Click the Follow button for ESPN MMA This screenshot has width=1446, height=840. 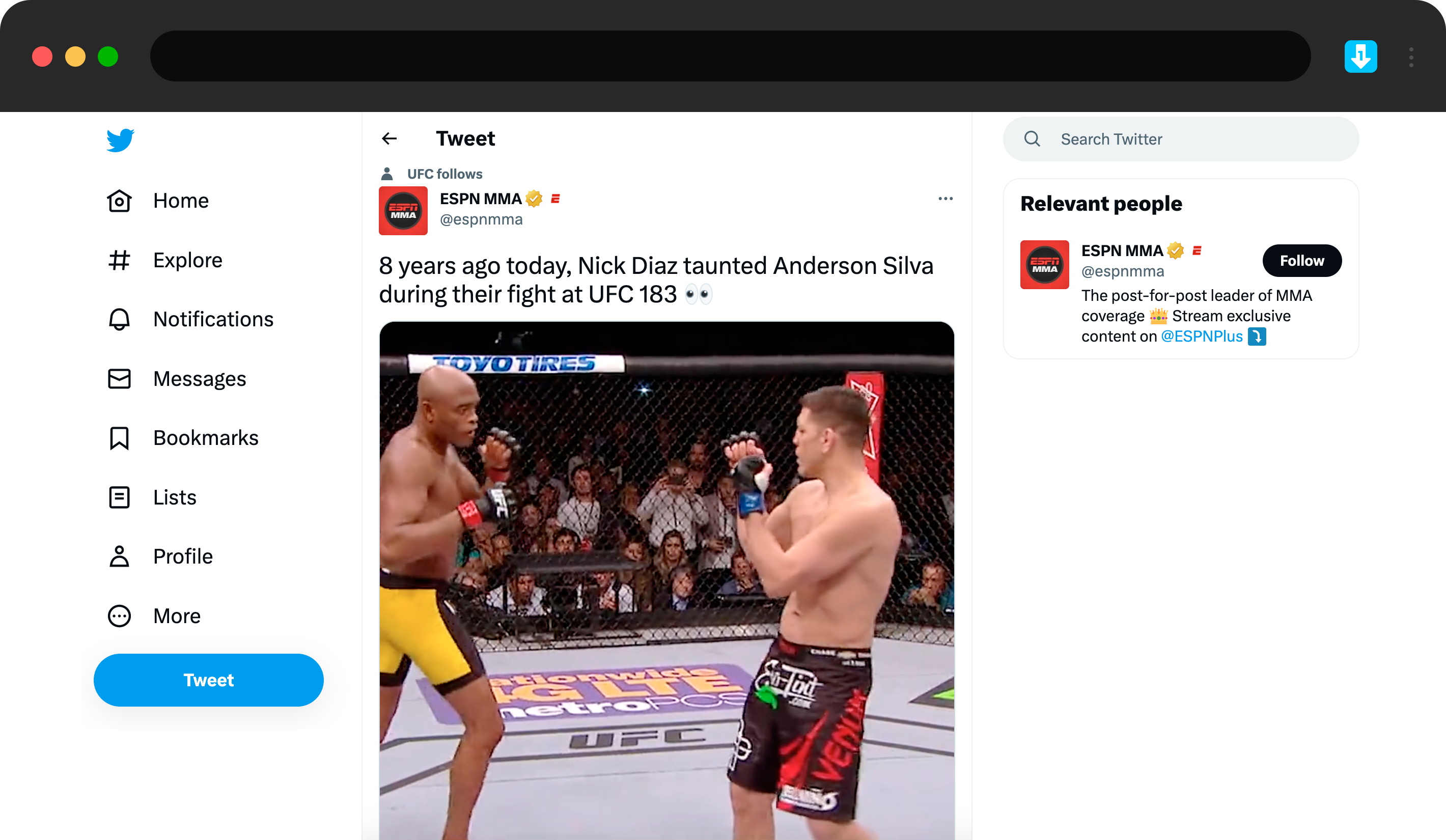point(1300,260)
